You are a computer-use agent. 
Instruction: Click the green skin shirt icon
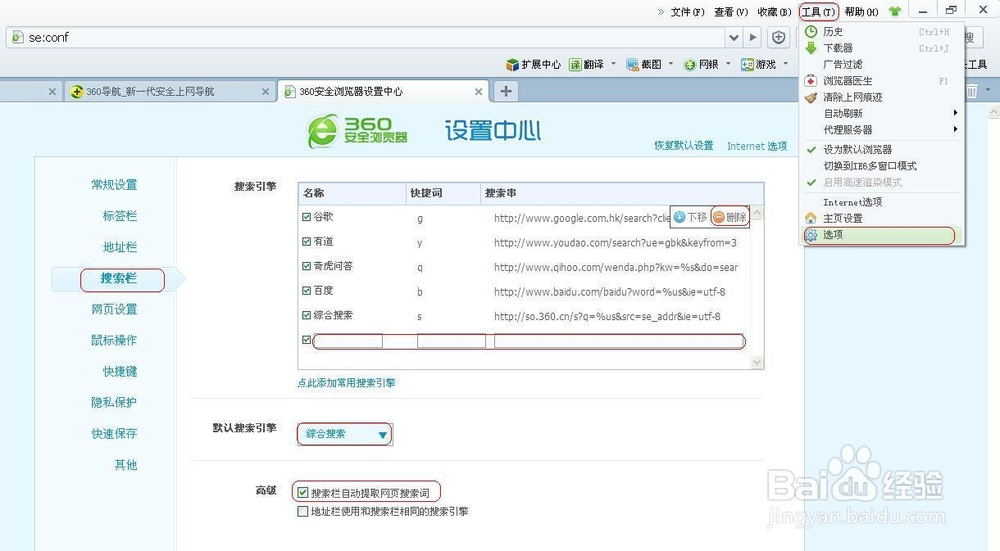point(895,11)
